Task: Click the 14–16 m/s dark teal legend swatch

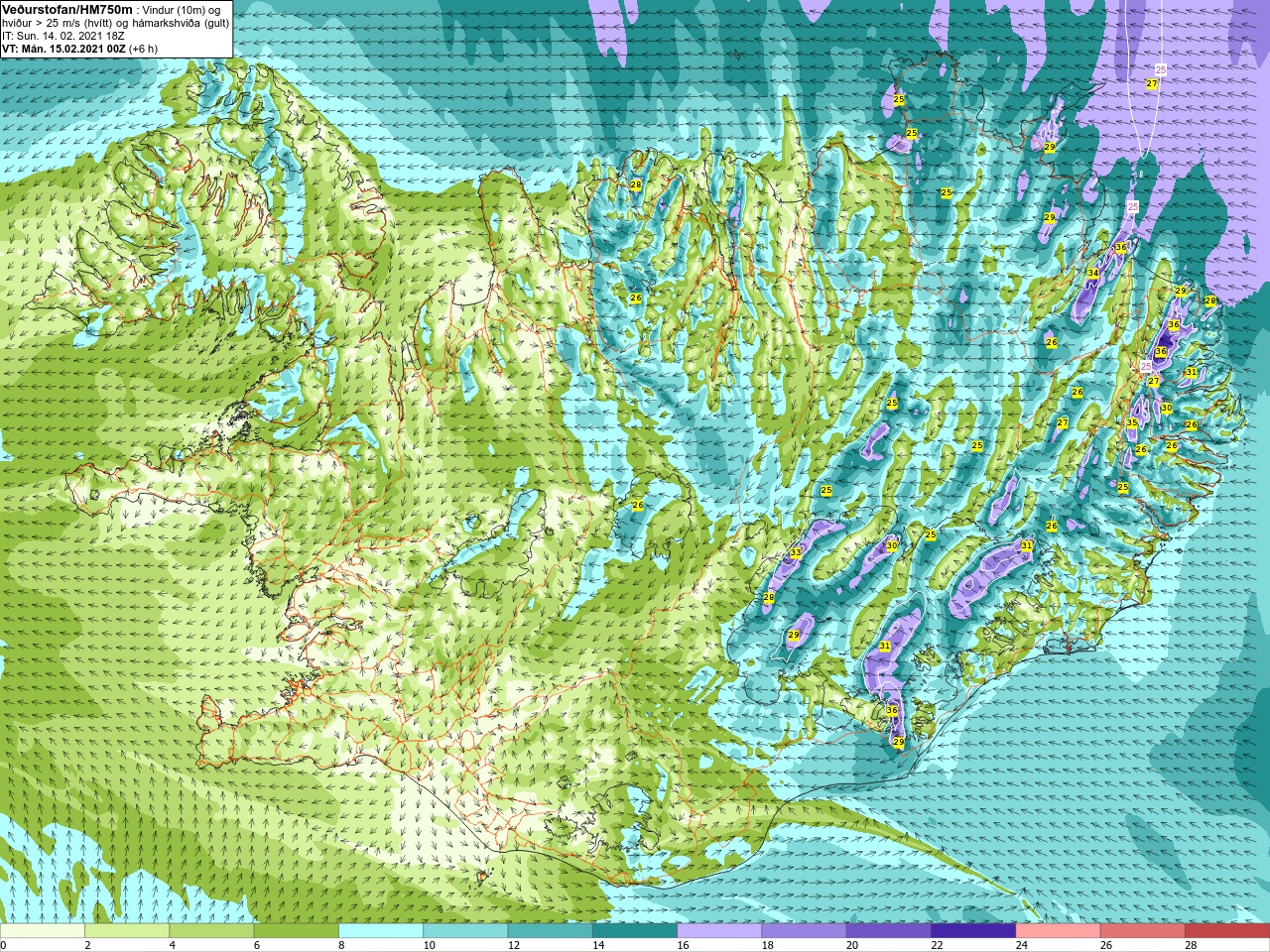Action: (635, 931)
